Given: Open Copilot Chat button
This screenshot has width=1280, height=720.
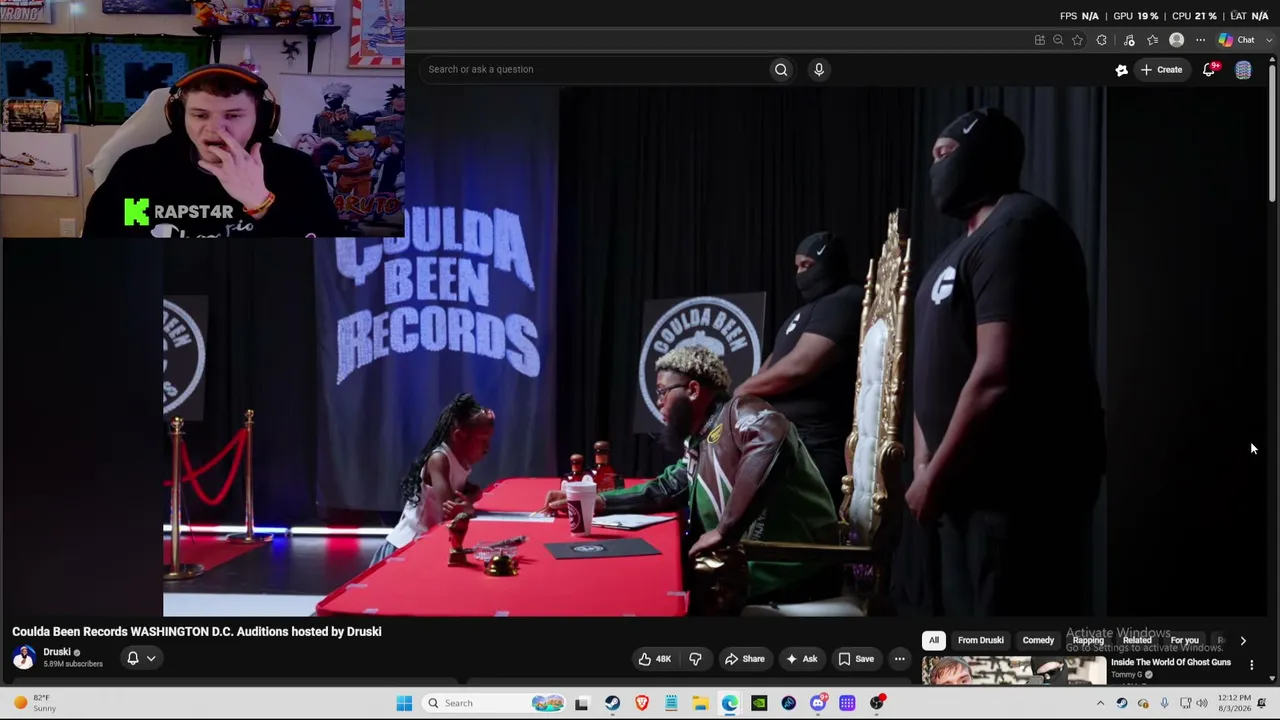Looking at the screenshot, I should tap(1237, 40).
